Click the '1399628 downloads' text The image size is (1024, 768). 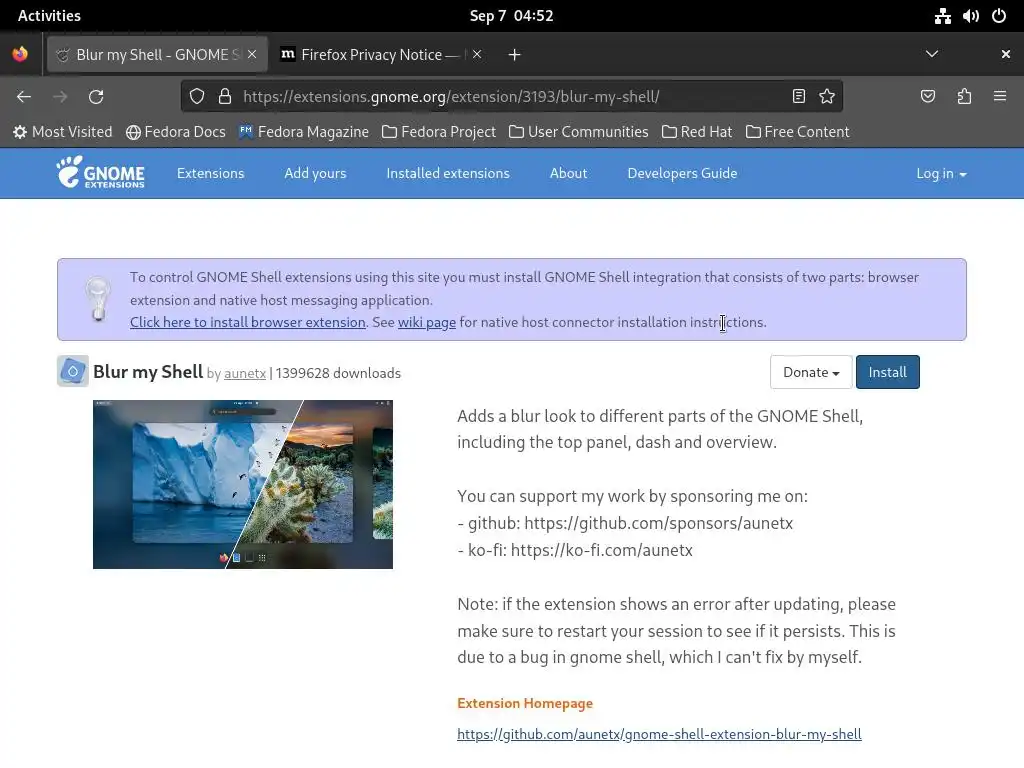point(338,373)
